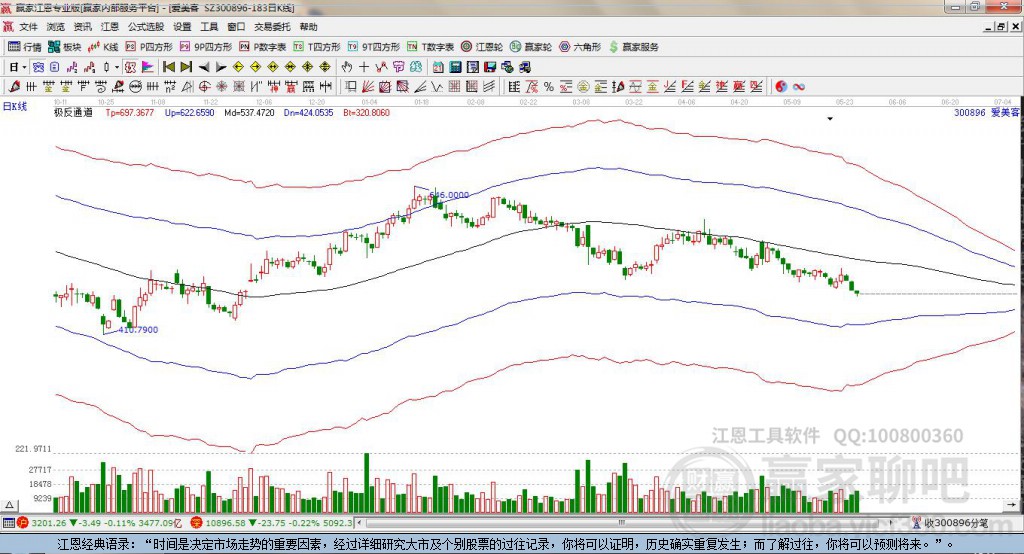Screen dimensions: 1024x554
Task: Click the save floppy disk icon
Action: point(490,67)
